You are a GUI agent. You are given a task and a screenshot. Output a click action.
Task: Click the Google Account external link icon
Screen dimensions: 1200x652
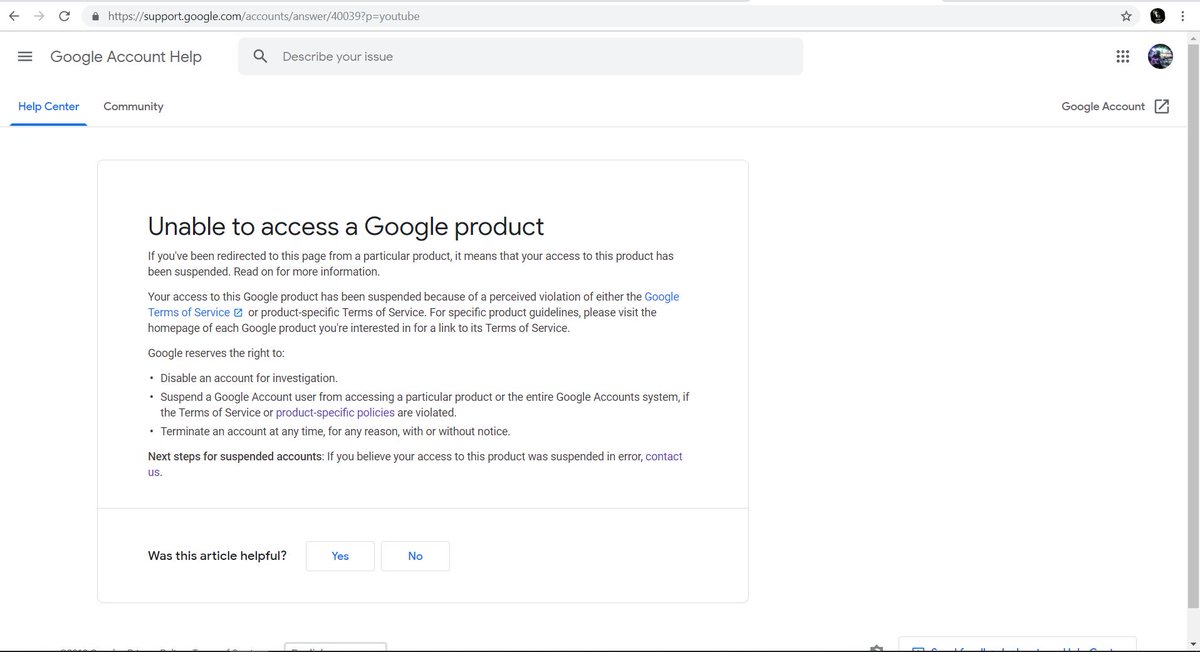(1162, 106)
